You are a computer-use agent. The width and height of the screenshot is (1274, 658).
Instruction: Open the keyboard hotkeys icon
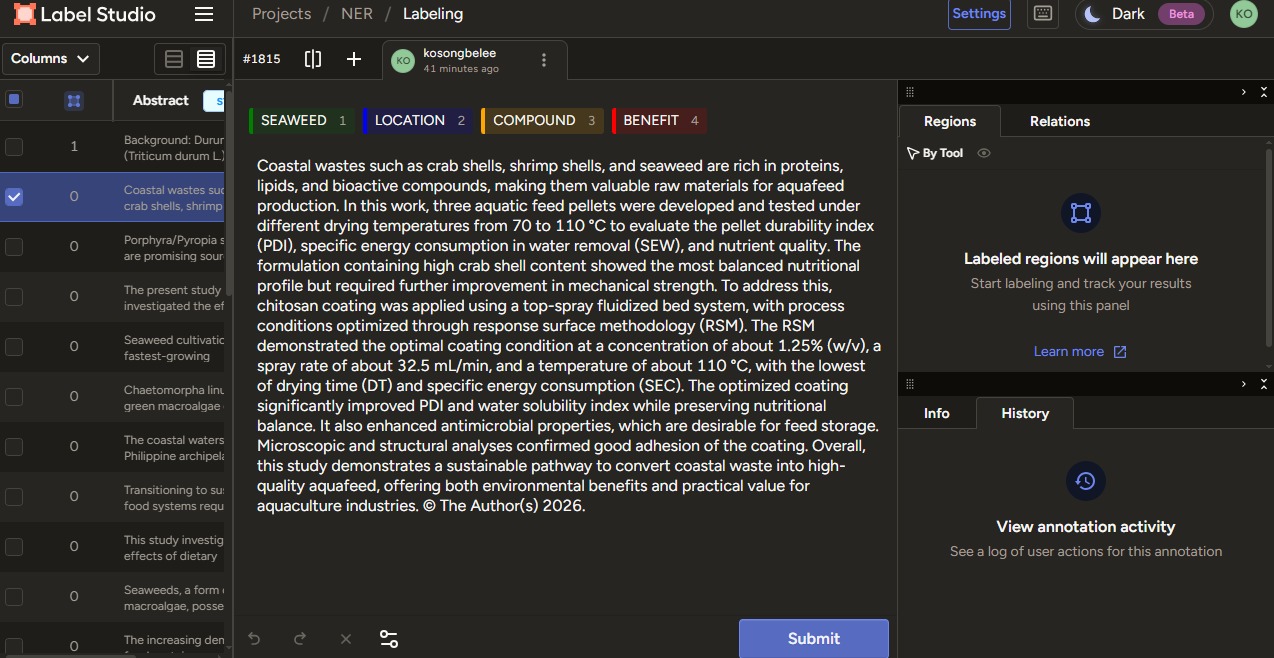[1042, 14]
